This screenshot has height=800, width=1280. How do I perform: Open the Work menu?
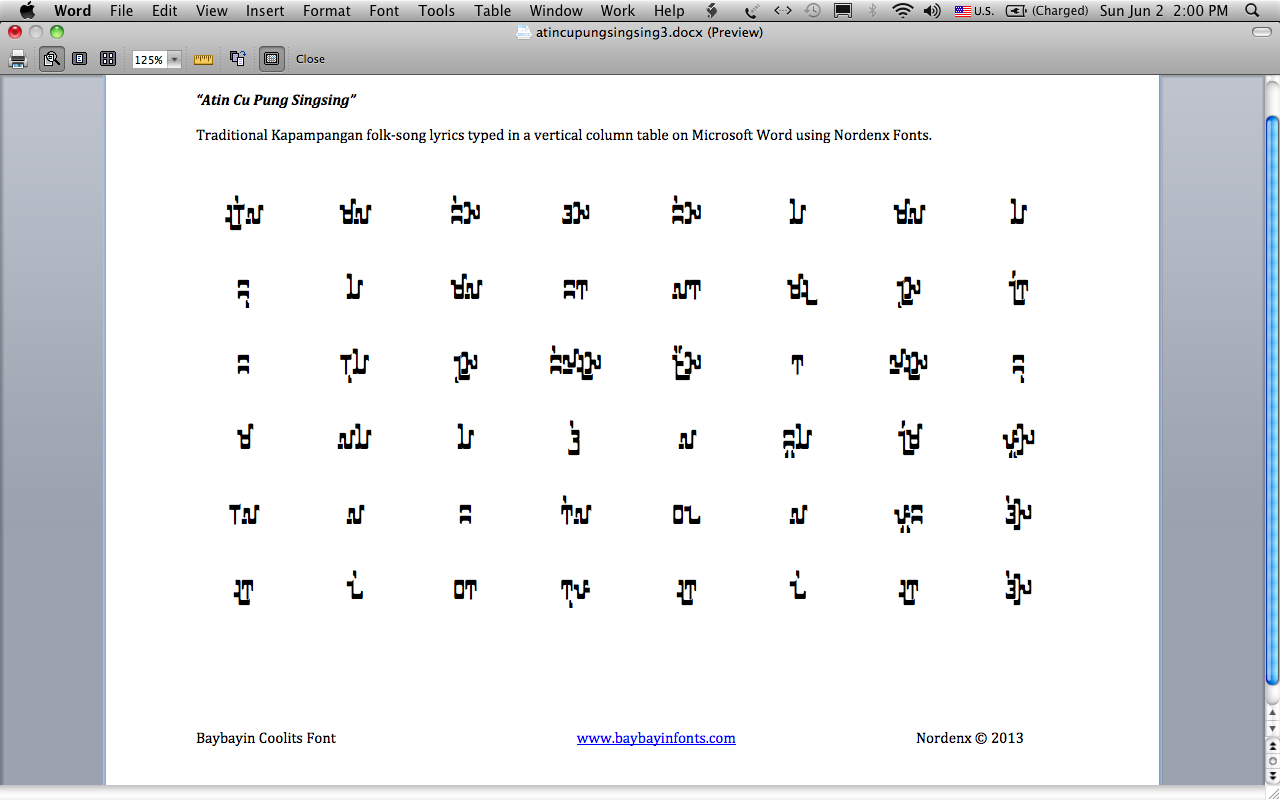click(618, 11)
